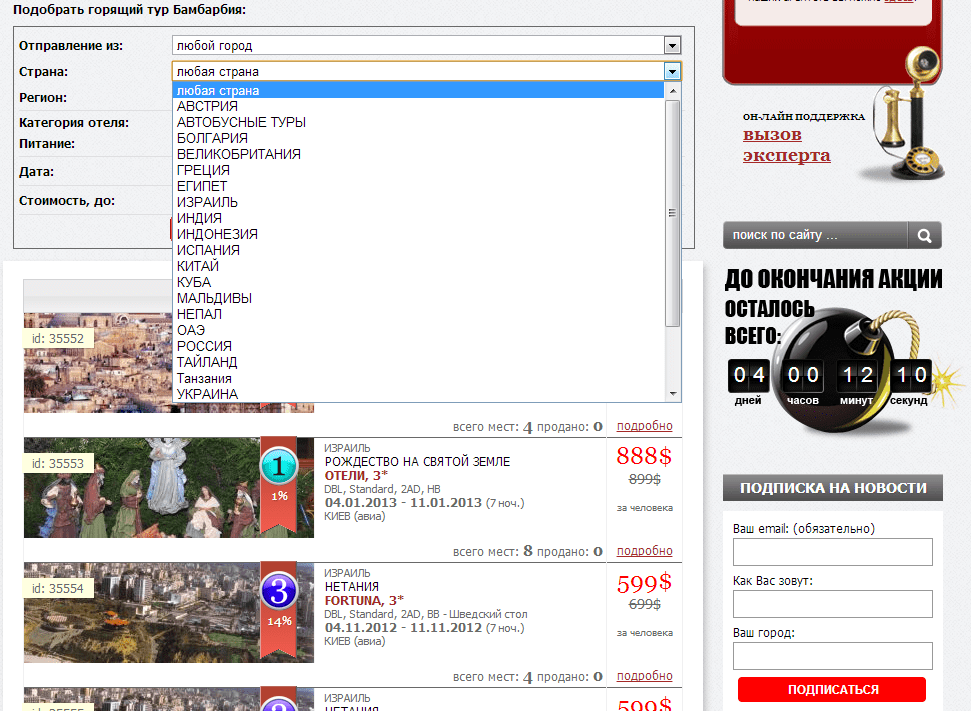
Task: Select 'РОССИЯ' country option
Action: click(x=418, y=346)
